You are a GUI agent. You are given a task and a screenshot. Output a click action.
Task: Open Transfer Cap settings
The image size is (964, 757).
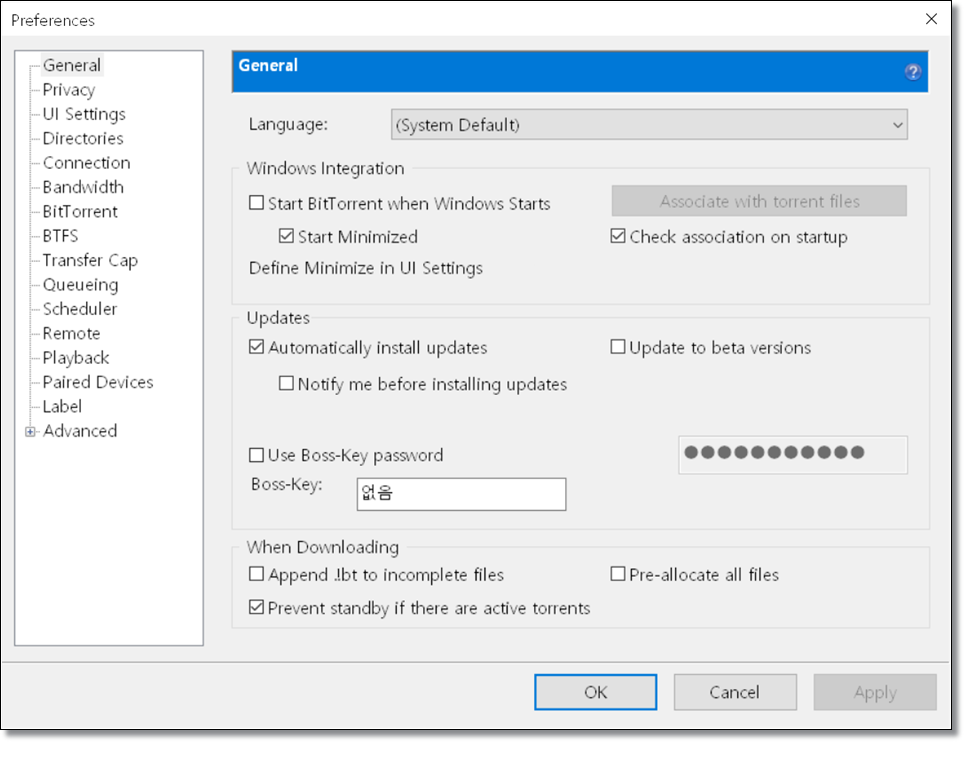click(90, 261)
